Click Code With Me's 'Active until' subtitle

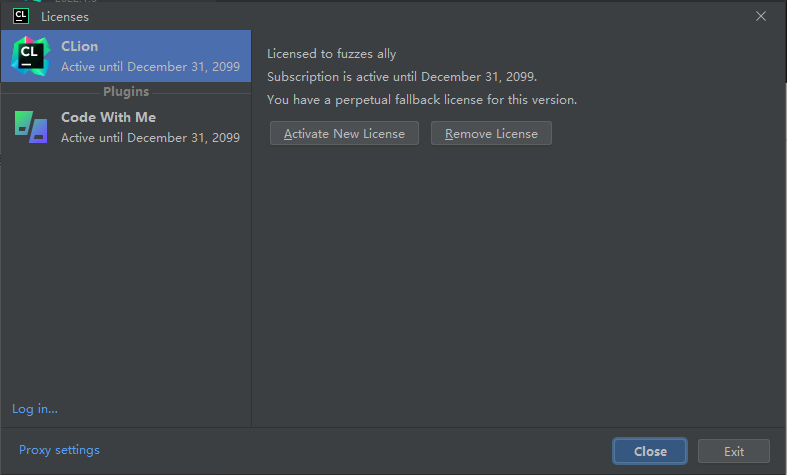pos(150,137)
